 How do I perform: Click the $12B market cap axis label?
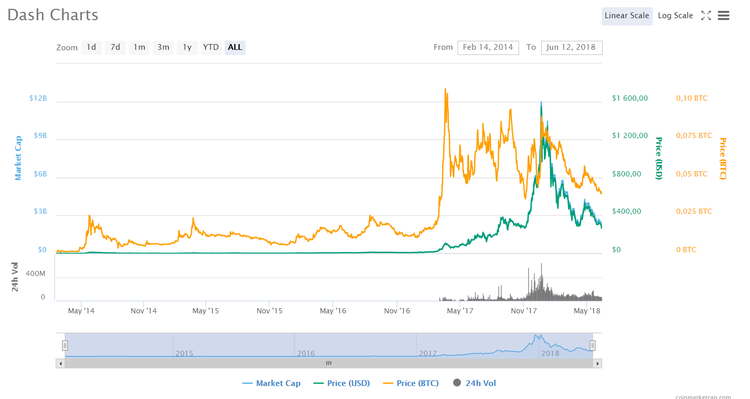pos(38,98)
